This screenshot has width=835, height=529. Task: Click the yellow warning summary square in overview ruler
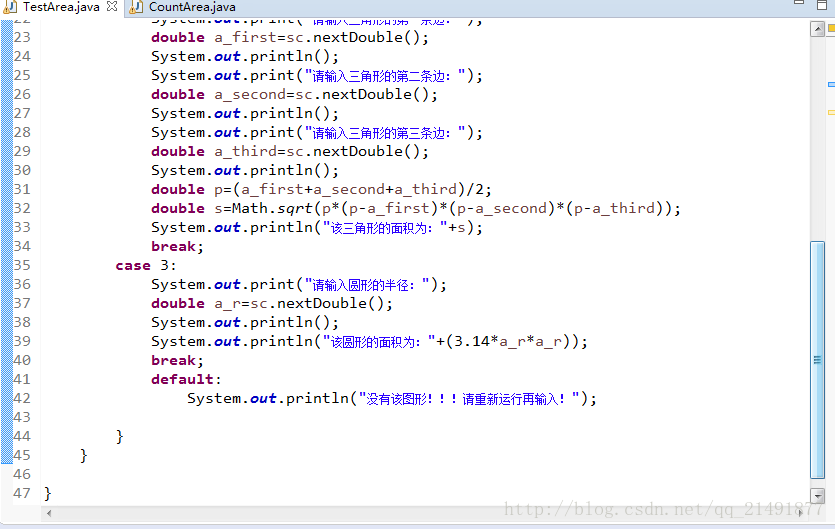831,28
